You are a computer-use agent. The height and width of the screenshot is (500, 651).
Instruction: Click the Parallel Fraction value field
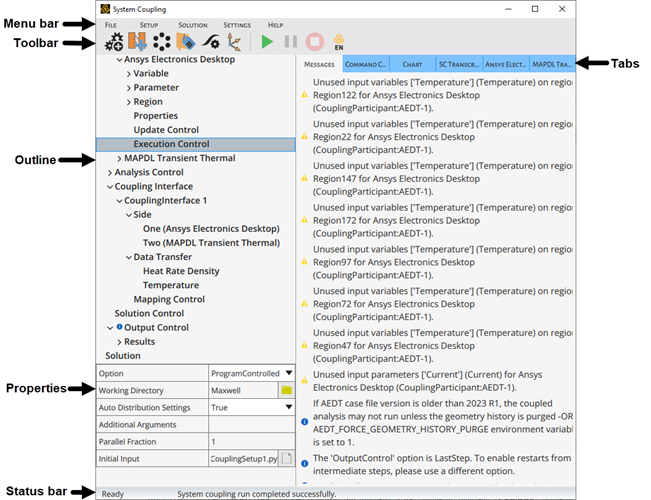[x=252, y=441]
